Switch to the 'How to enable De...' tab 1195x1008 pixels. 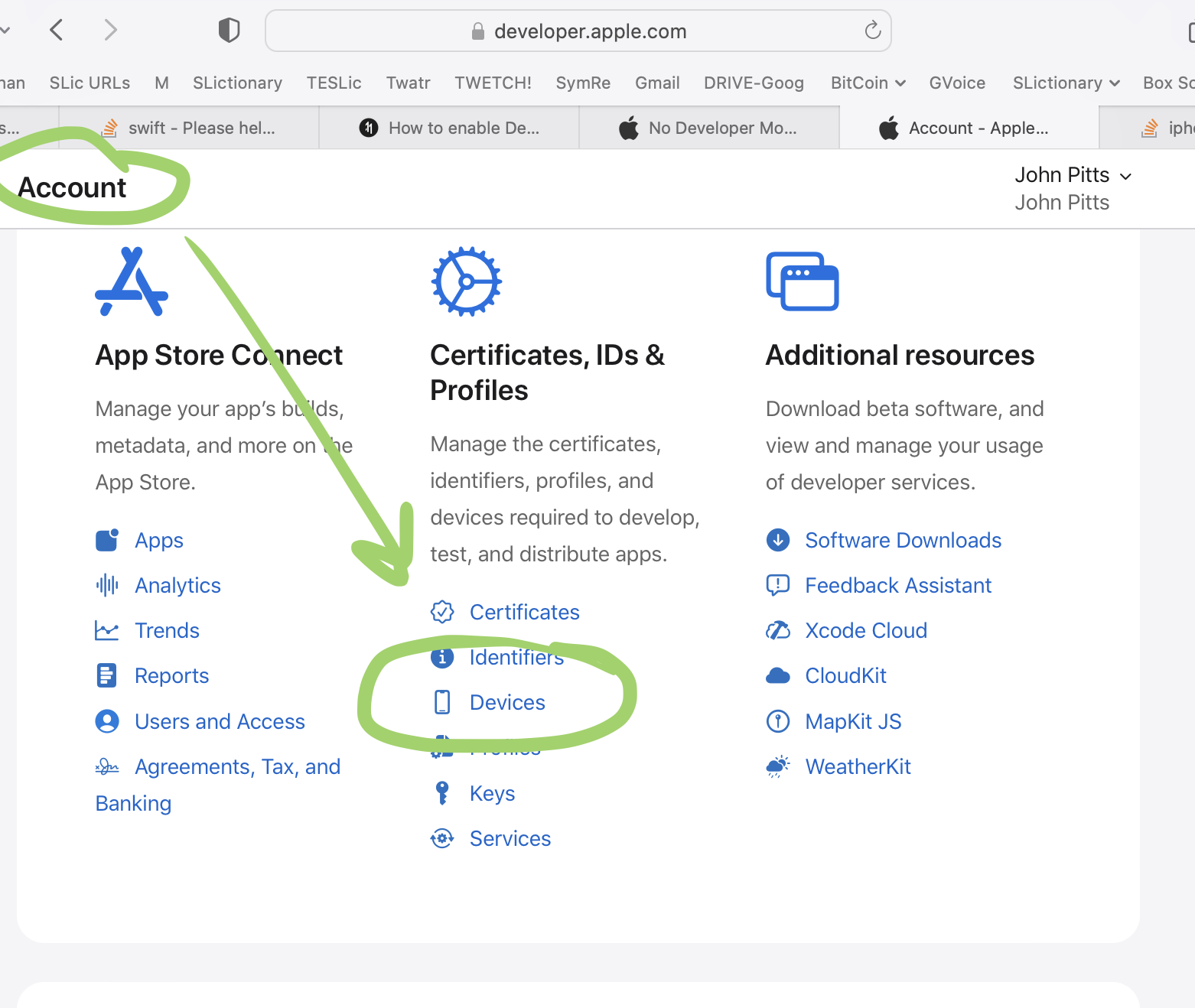coord(449,128)
